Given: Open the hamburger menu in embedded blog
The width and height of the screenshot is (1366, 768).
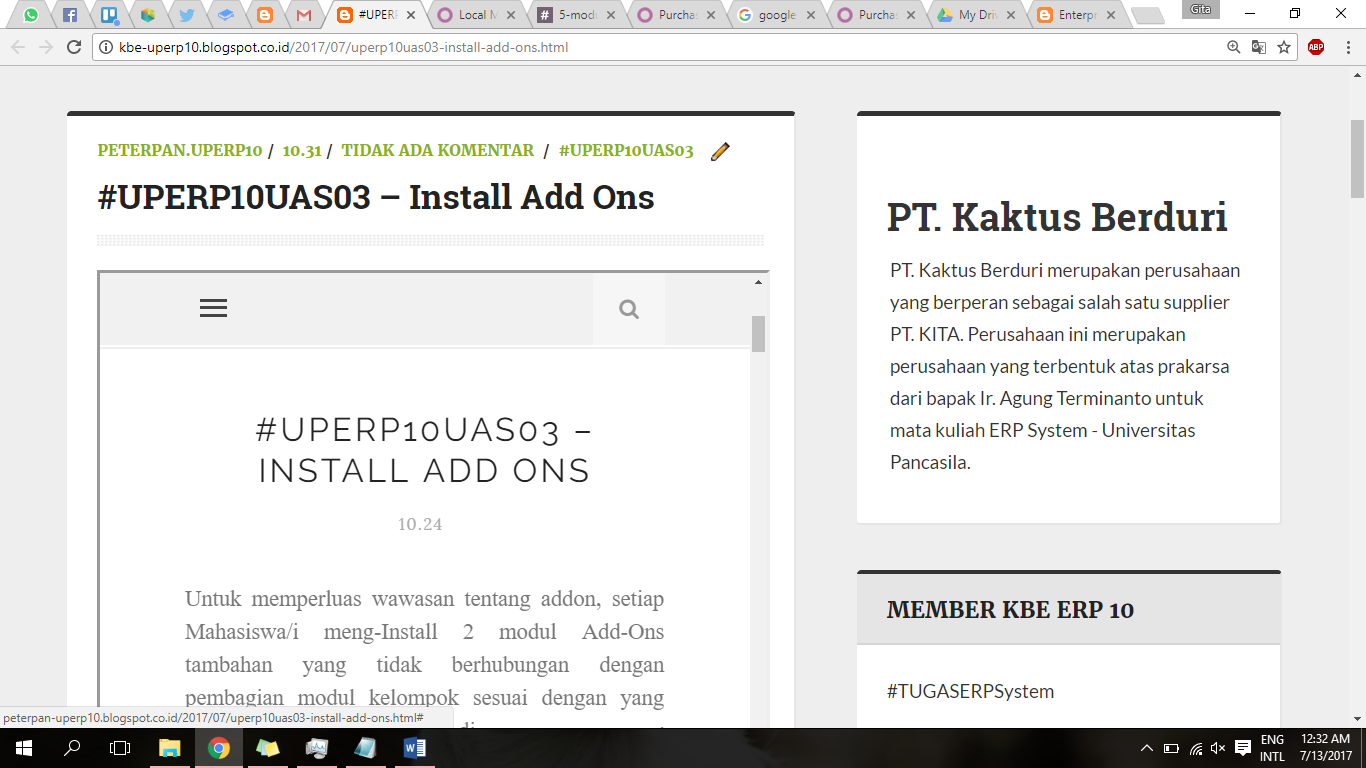Looking at the screenshot, I should 213,308.
